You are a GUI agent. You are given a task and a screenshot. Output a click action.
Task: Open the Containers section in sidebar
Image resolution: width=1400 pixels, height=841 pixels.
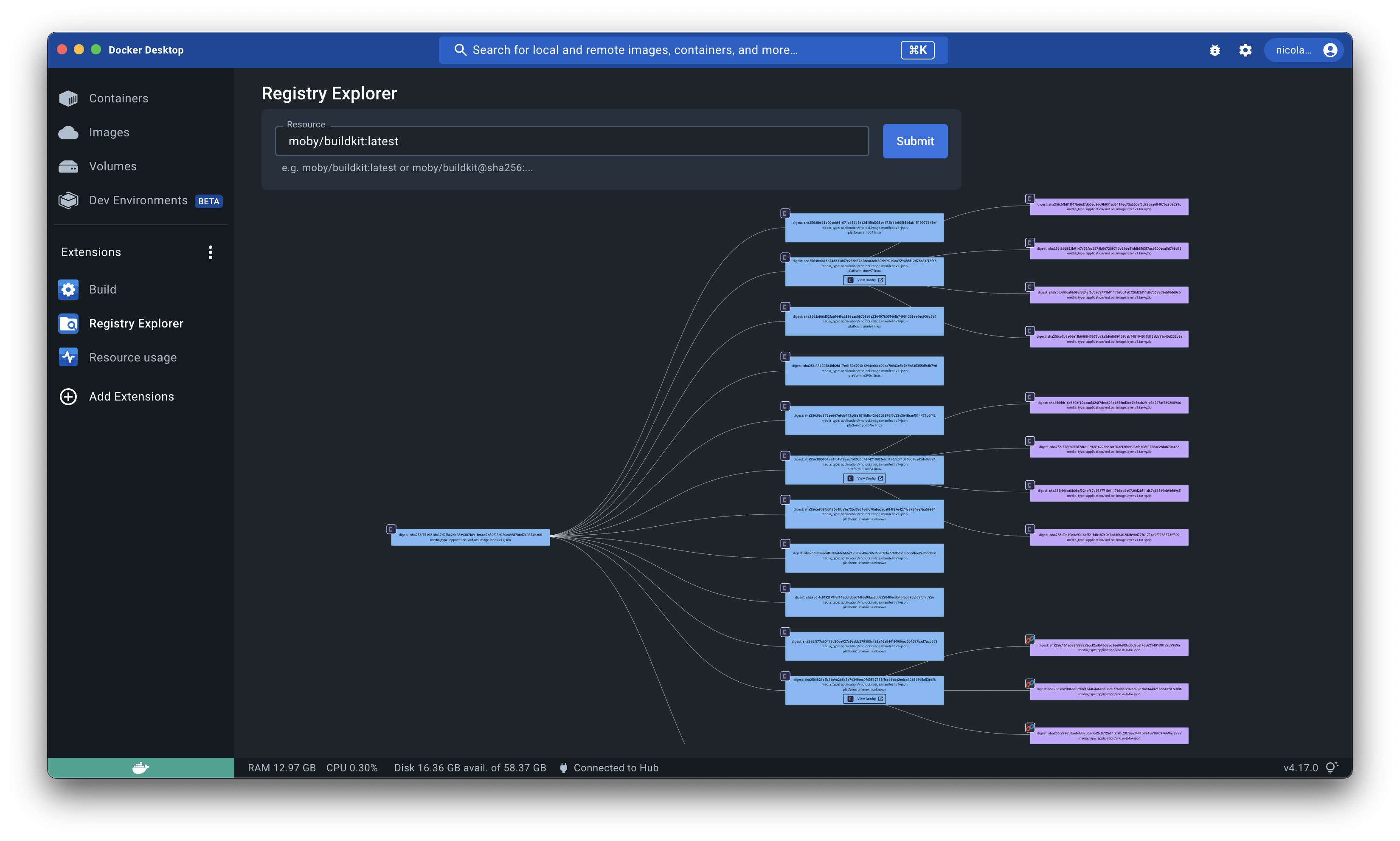(x=118, y=99)
